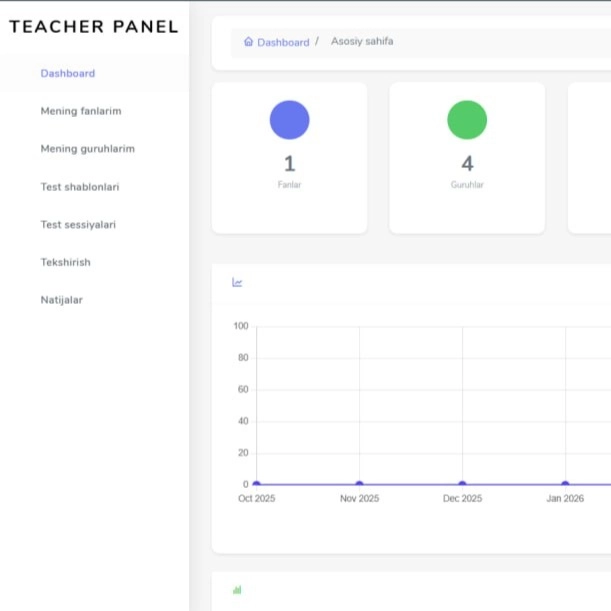
Task: Click the Fanlar card label
Action: click(x=290, y=185)
